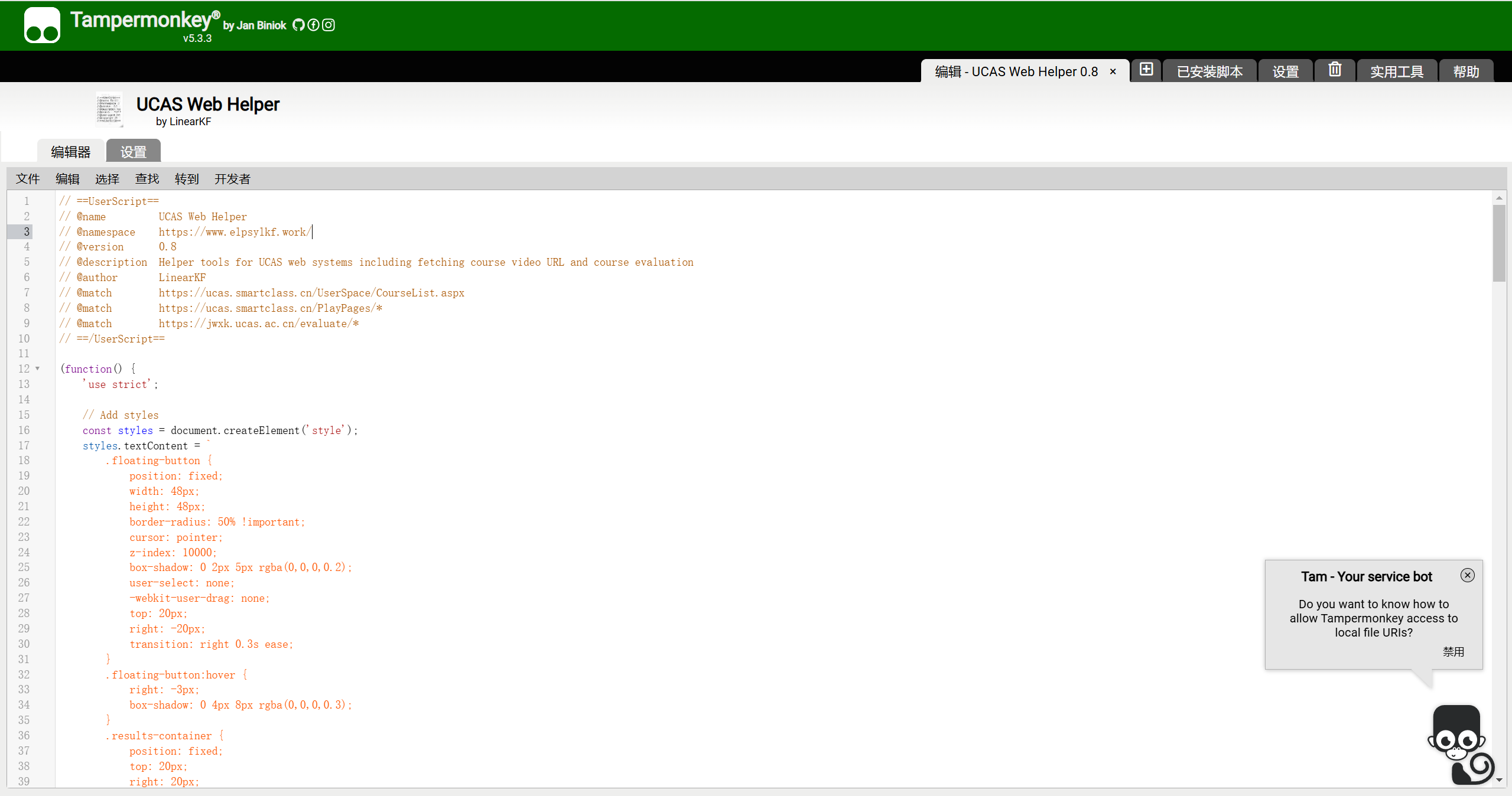This screenshot has height=796, width=1512.
Task: Open the 查找 menu
Action: pos(147,179)
